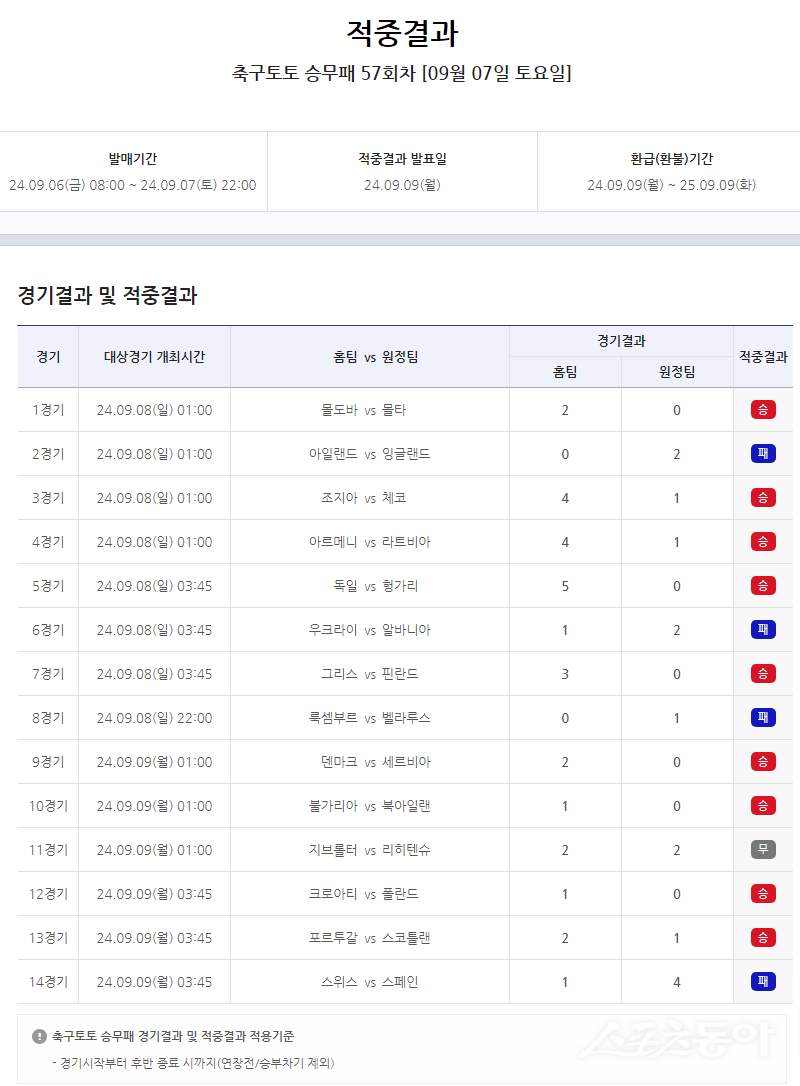Select the 발매기간 information panel
This screenshot has height=1086, width=800.
(x=133, y=172)
